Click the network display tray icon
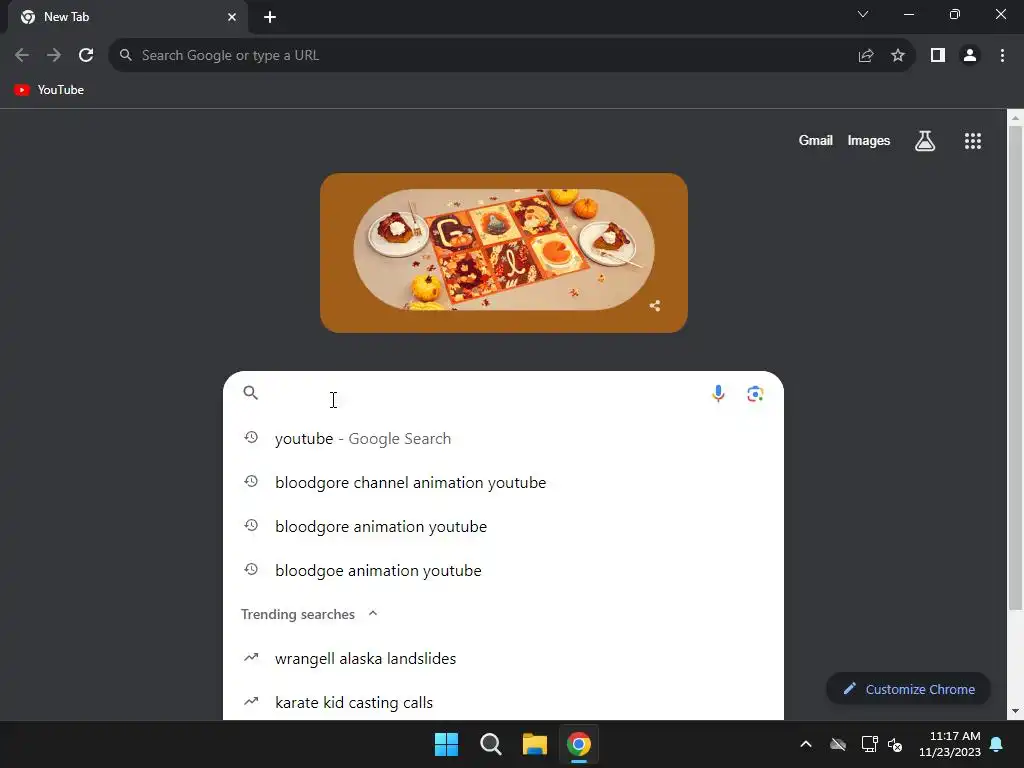 (x=869, y=744)
